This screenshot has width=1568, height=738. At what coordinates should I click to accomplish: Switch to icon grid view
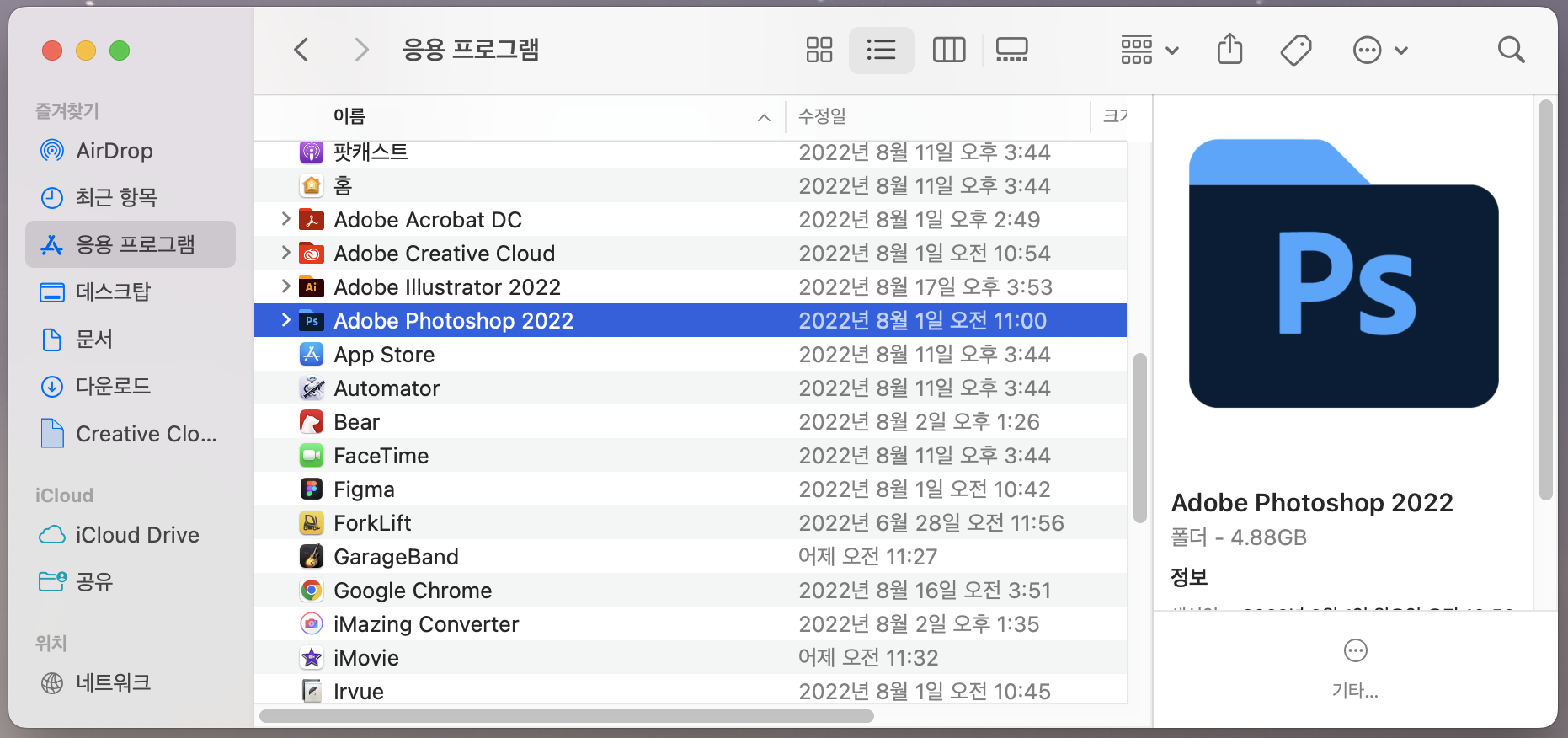[819, 50]
